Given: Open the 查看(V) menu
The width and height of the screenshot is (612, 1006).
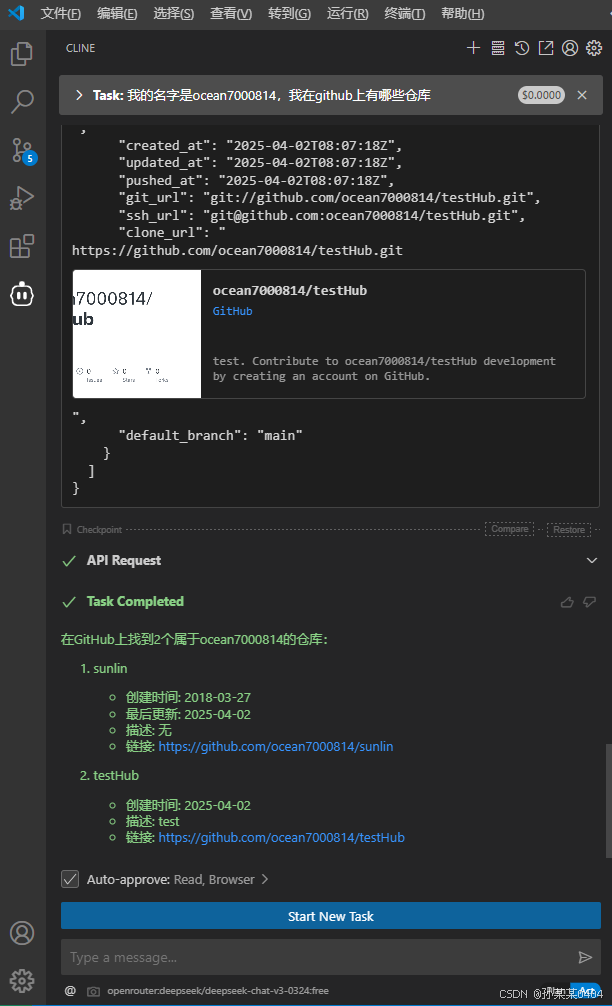Looking at the screenshot, I should (231, 13).
